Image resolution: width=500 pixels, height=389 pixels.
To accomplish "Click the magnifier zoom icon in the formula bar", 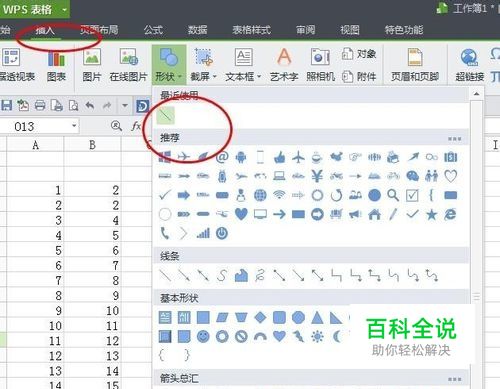I will 116,126.
